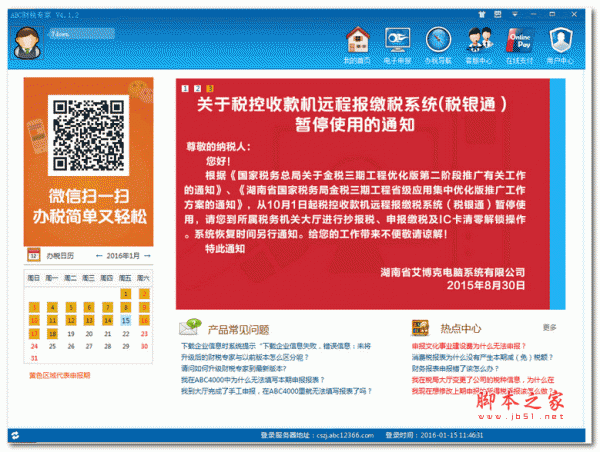The height and width of the screenshot is (452, 600).
Task: Select January 31 in the calendar
Action: [x=34, y=358]
